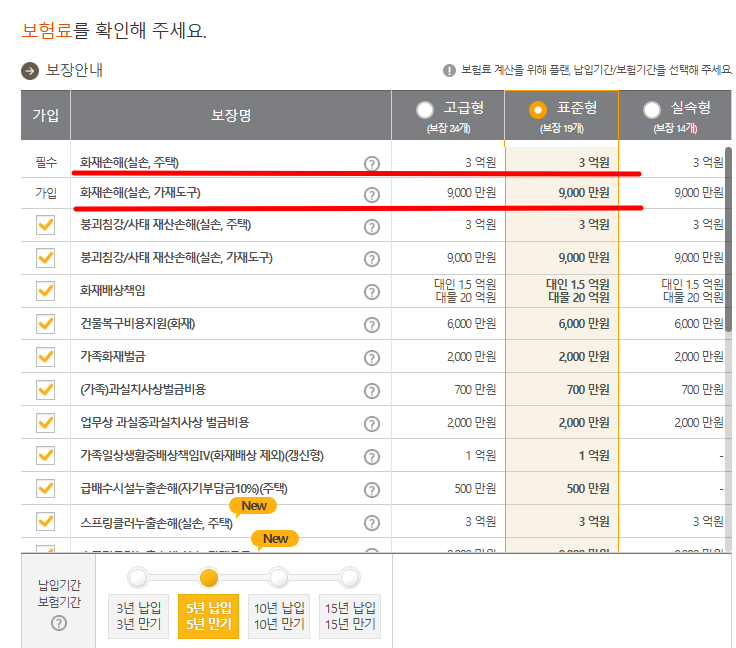Uncheck (가족)과실치사상벌금비용 coverage
Image resolution: width=736 pixels, height=648 pixels.
(x=46, y=389)
